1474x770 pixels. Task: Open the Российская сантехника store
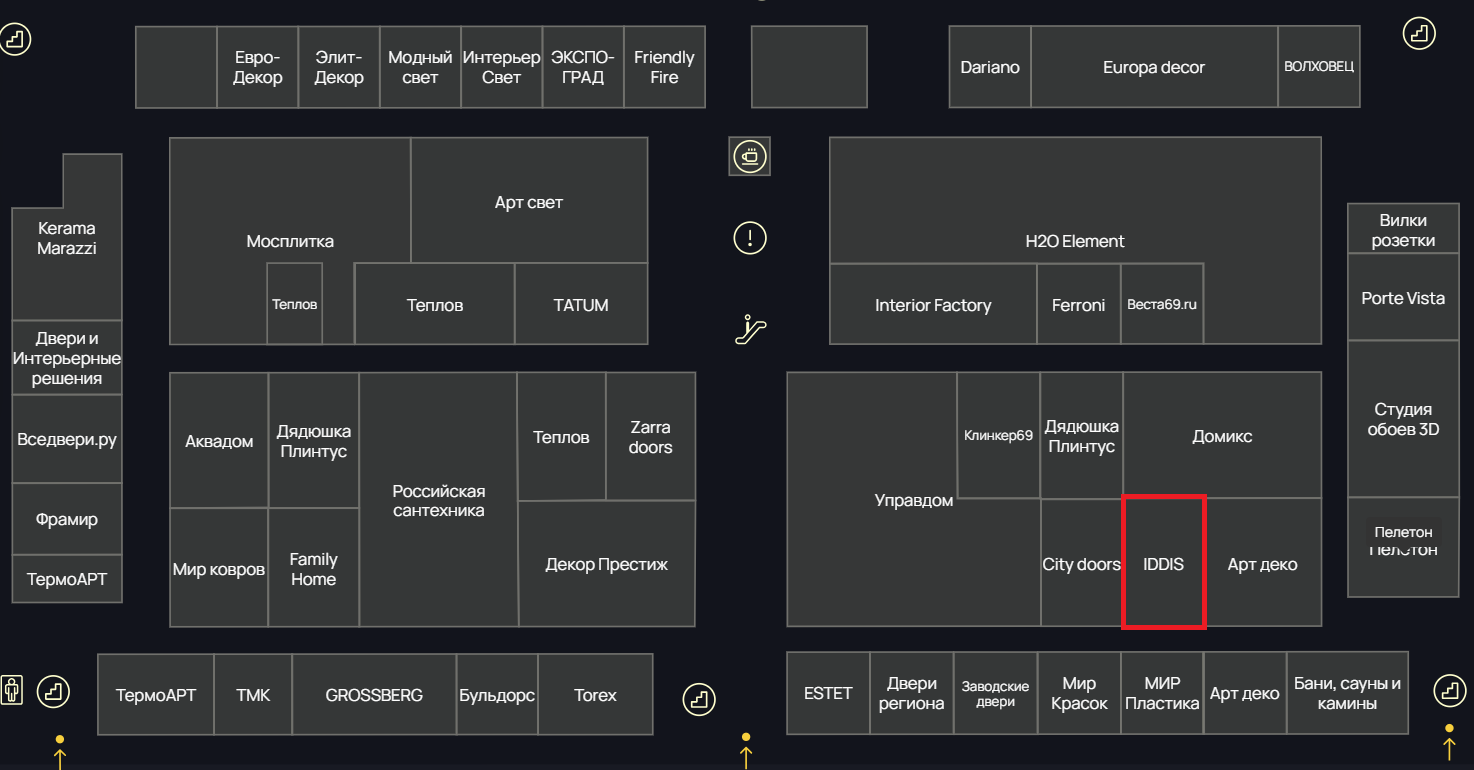pos(438,500)
